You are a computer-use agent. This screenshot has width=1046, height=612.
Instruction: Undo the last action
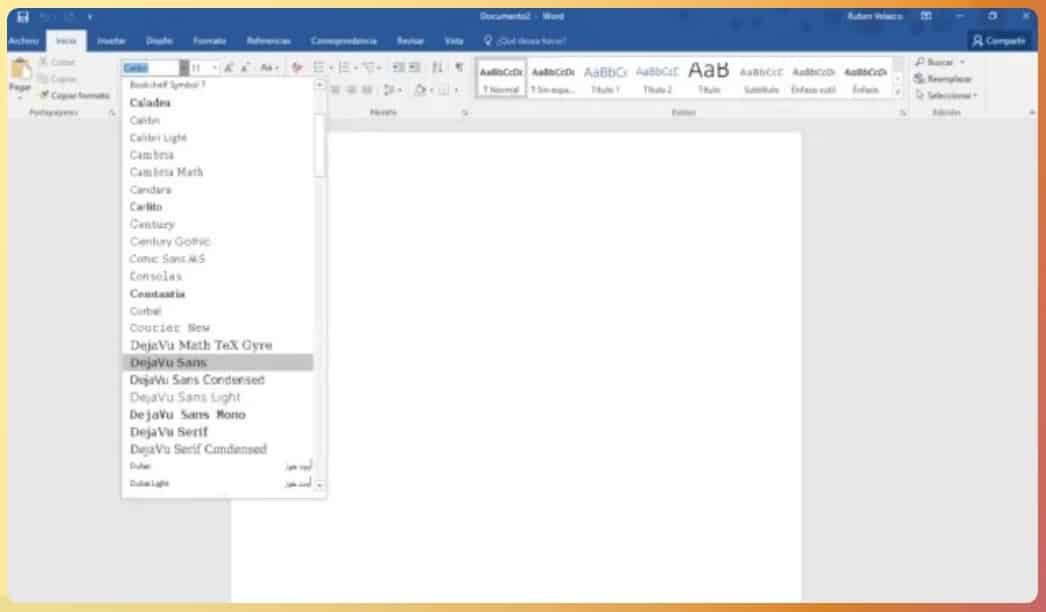point(46,17)
